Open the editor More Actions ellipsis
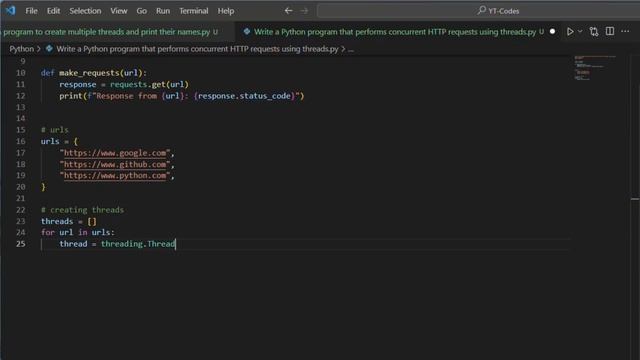Viewport: 640px width, 360px height. point(625,31)
